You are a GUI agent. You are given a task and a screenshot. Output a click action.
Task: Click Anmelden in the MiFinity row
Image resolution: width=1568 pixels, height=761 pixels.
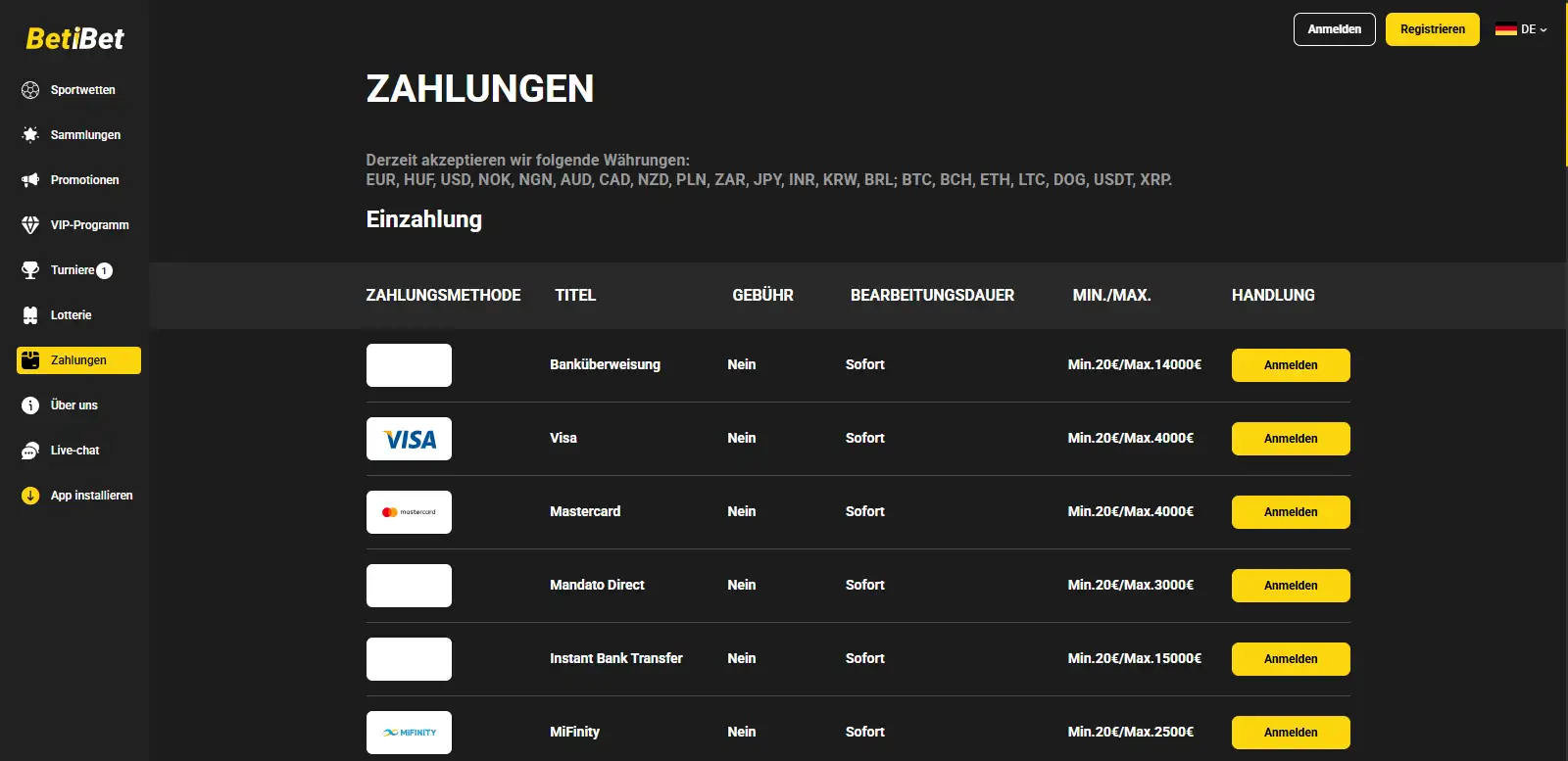(1291, 733)
